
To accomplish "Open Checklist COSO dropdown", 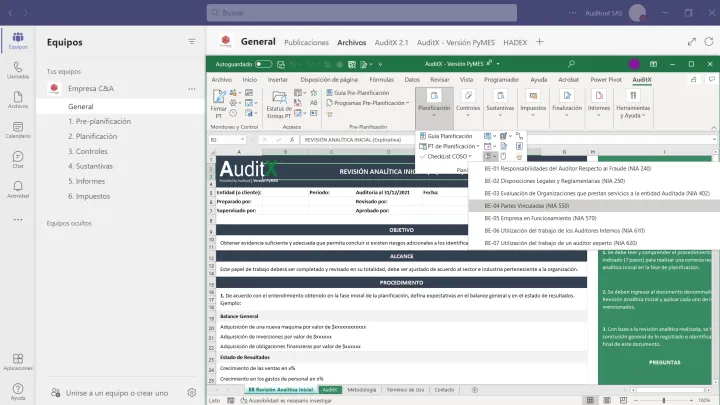I will (x=446, y=156).
